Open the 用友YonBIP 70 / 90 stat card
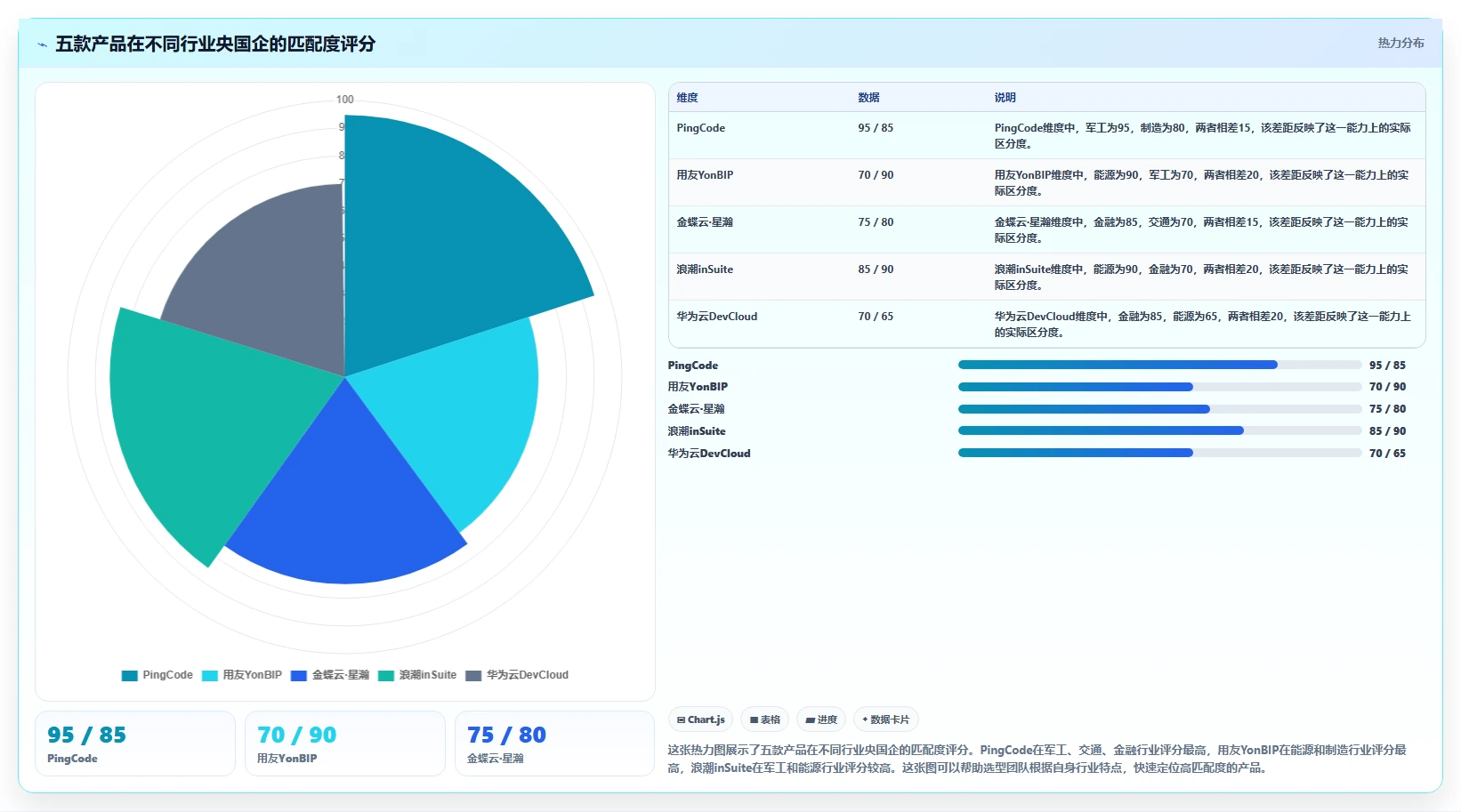 pos(345,744)
